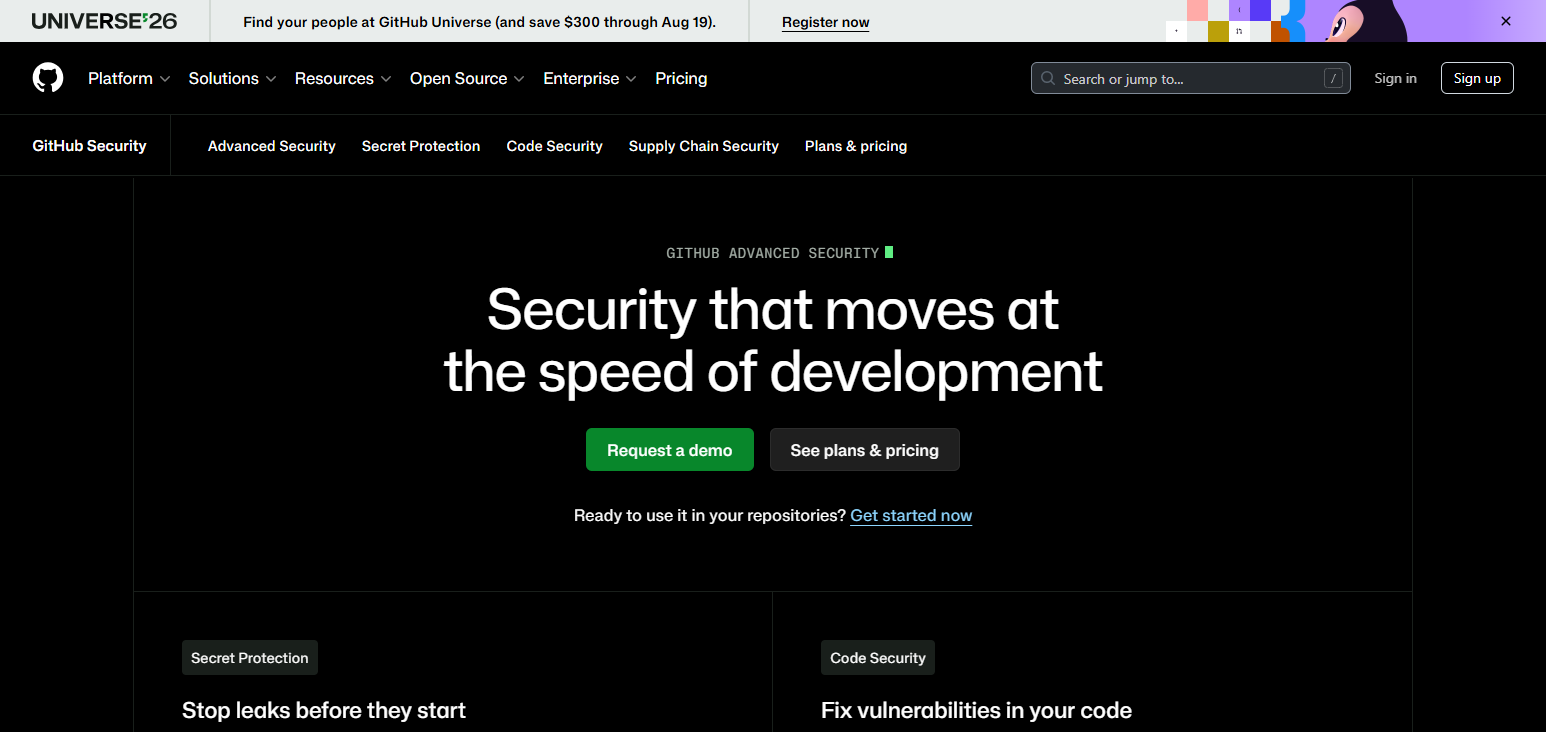Click the Code Security badge label
Viewport: 1546px width, 732px height.
(x=878, y=658)
